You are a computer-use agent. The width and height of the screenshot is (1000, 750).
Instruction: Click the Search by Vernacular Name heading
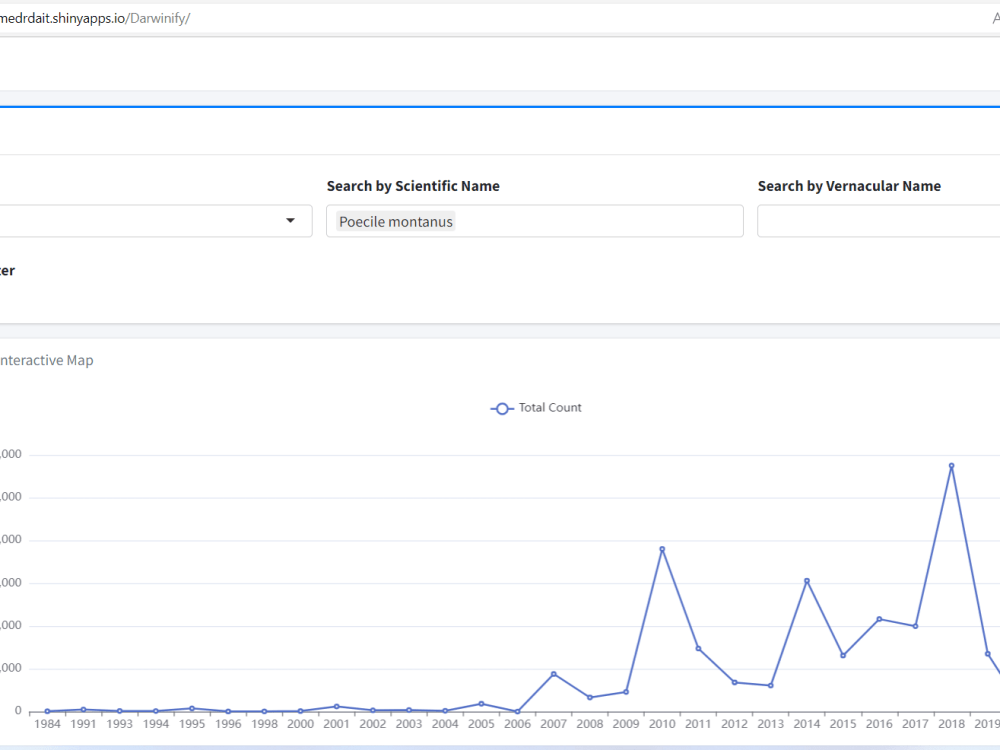(849, 186)
